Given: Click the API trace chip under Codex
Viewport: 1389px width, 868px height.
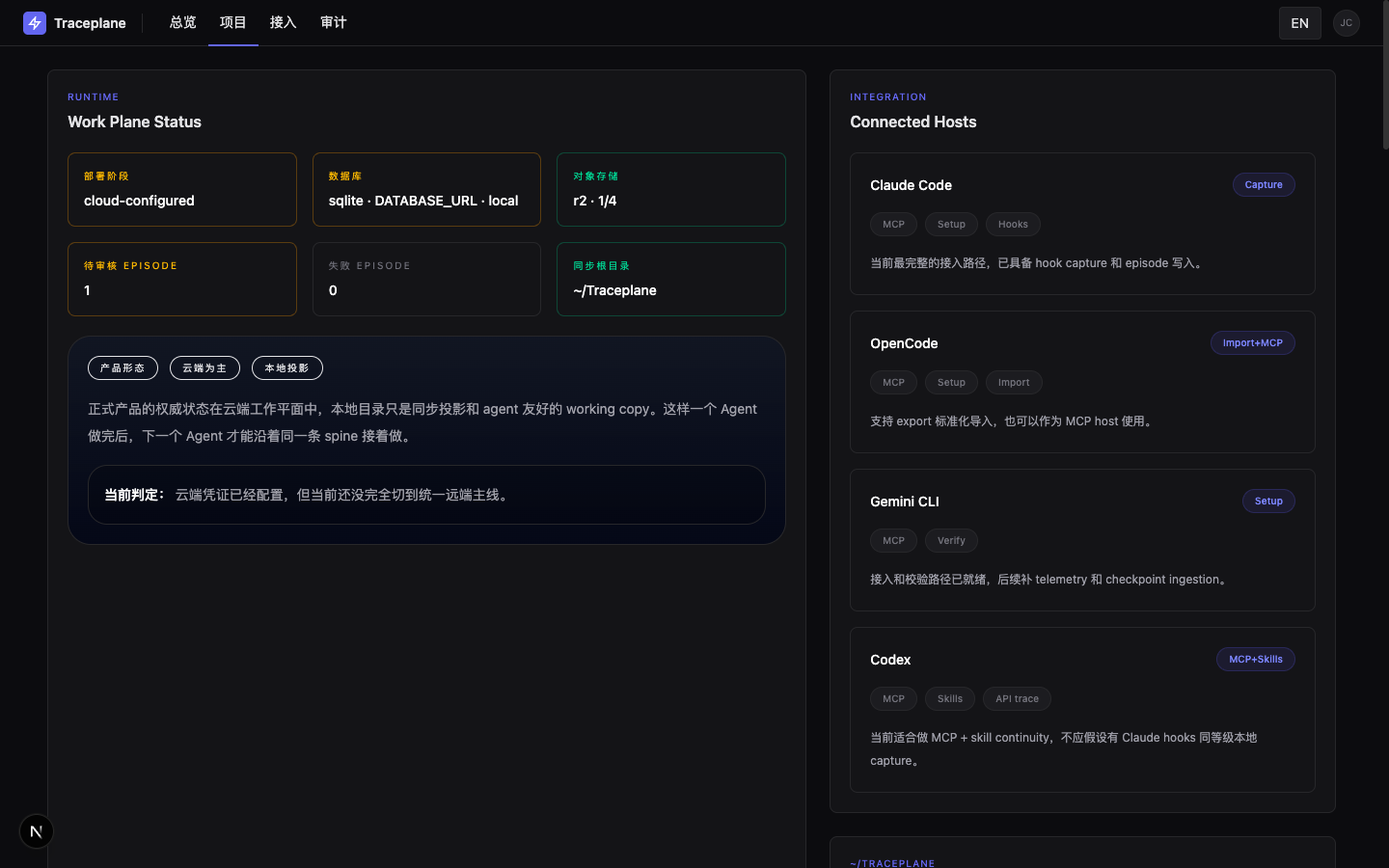Looking at the screenshot, I should [x=1017, y=698].
